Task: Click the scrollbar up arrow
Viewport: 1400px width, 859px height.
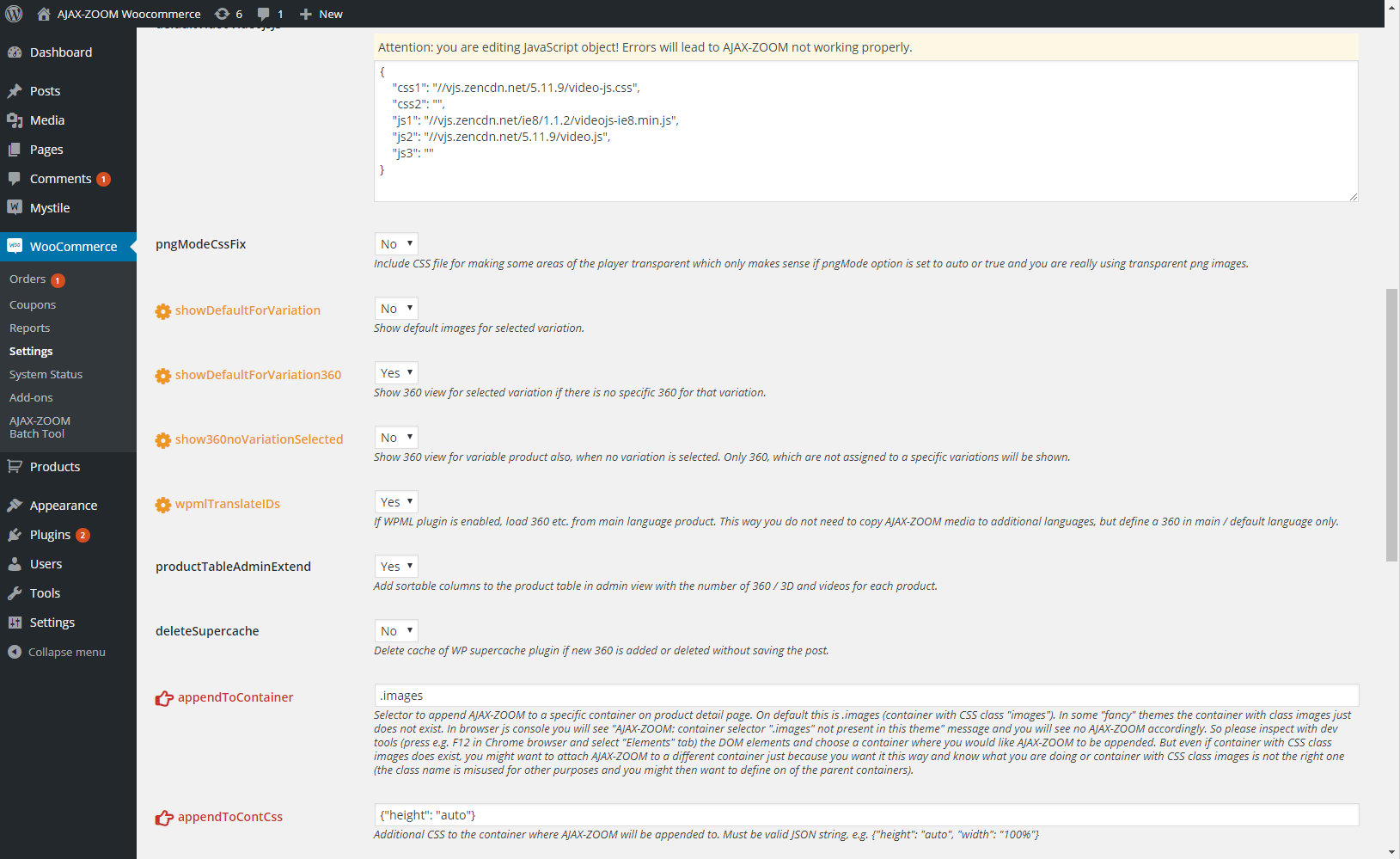Action: (1392, 6)
